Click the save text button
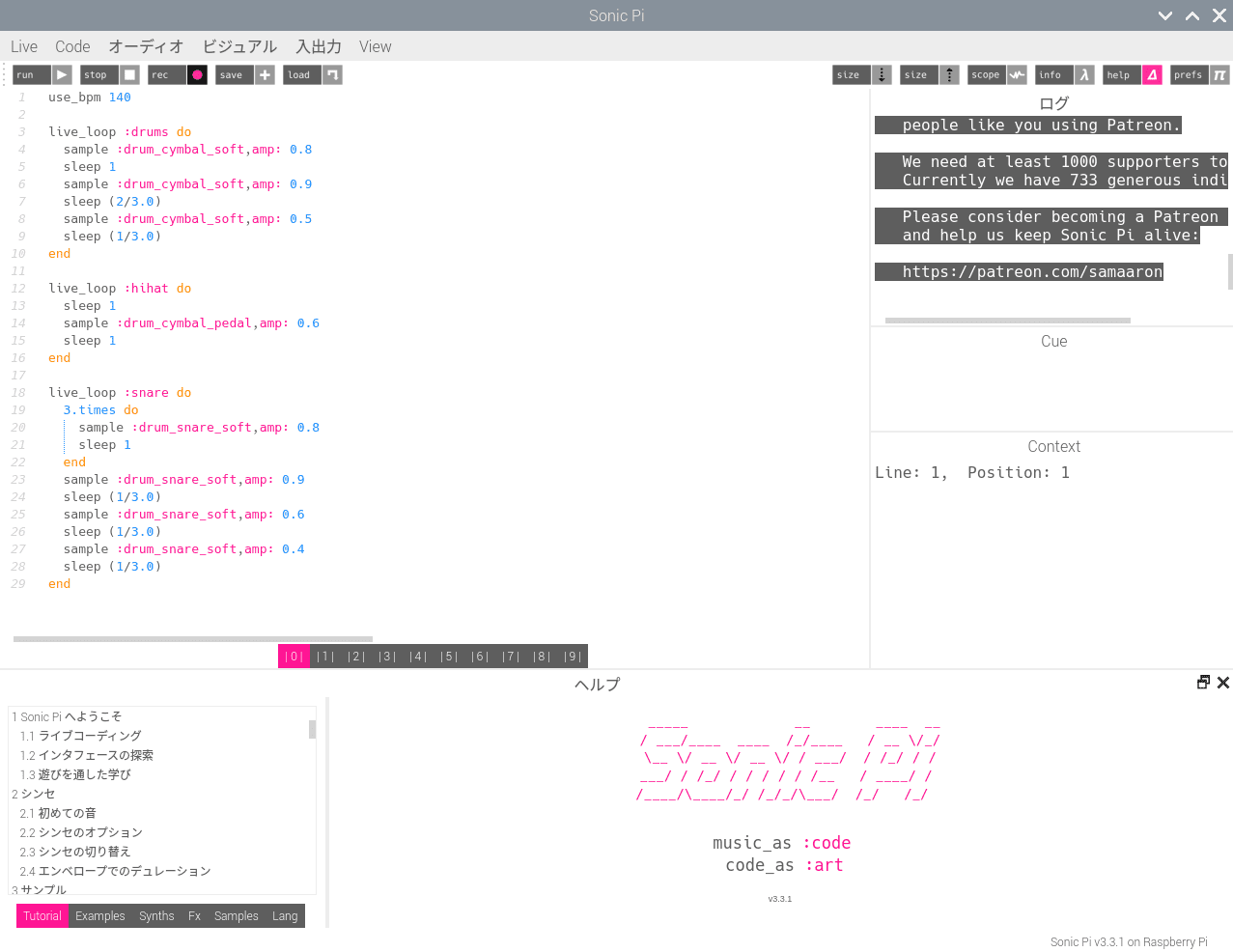 click(x=235, y=75)
